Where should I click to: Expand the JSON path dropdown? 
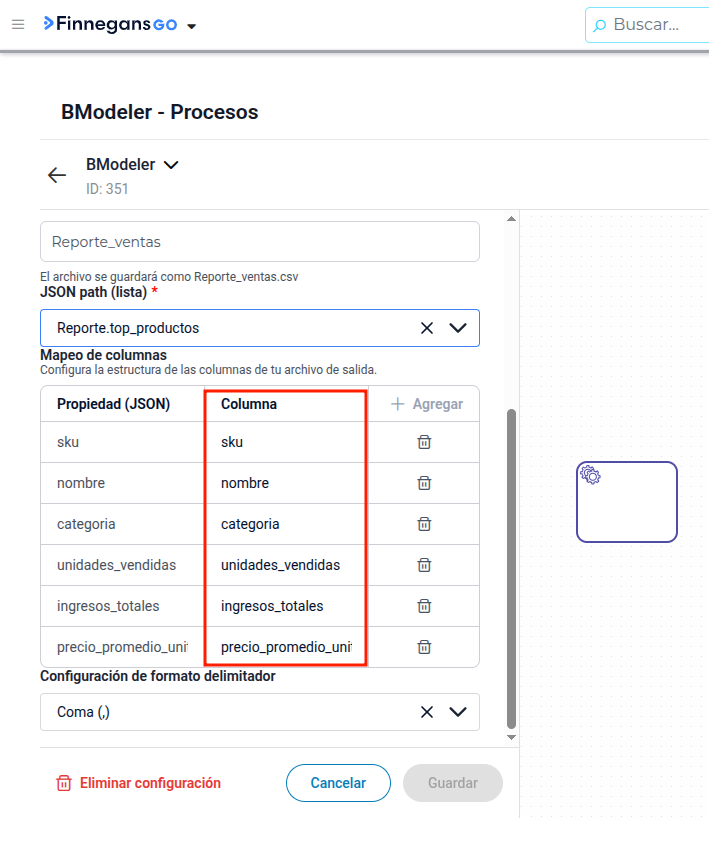458,328
